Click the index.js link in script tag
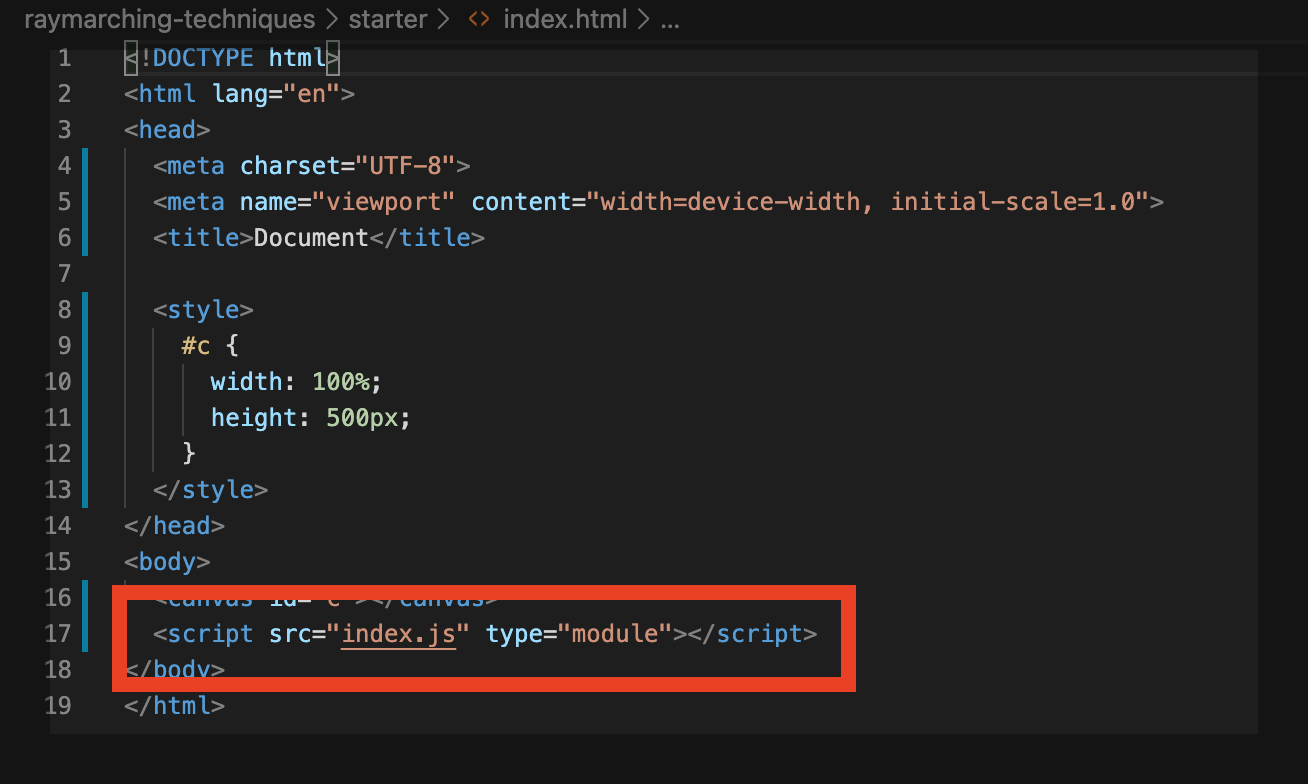The width and height of the screenshot is (1308, 784). (399, 633)
